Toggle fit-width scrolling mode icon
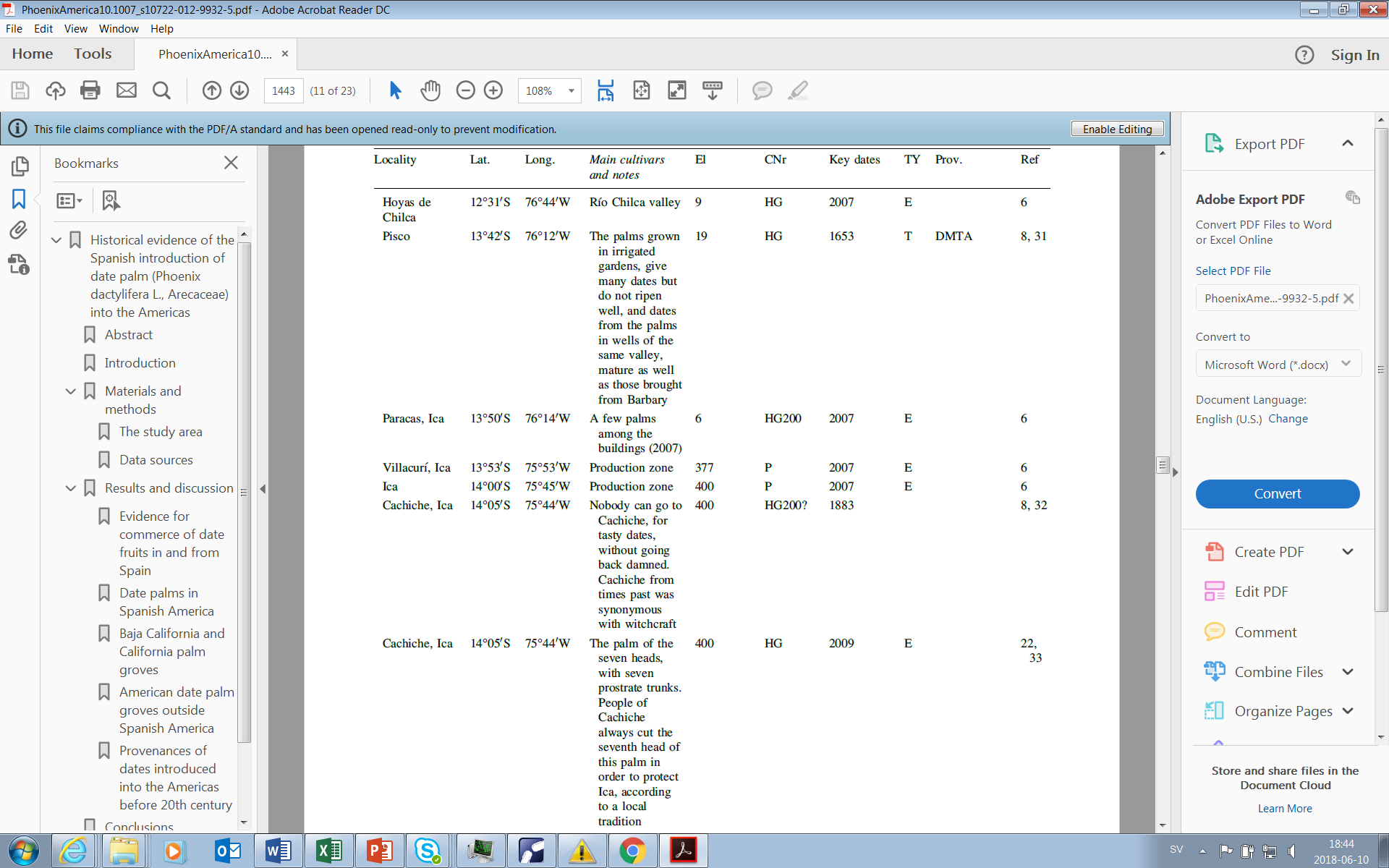The height and width of the screenshot is (868, 1389). (606, 90)
